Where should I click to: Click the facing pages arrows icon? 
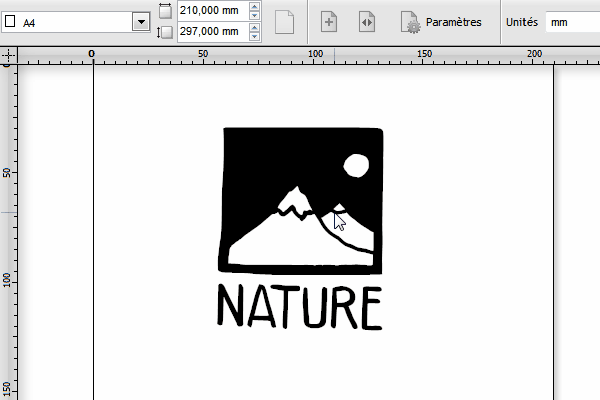click(367, 22)
